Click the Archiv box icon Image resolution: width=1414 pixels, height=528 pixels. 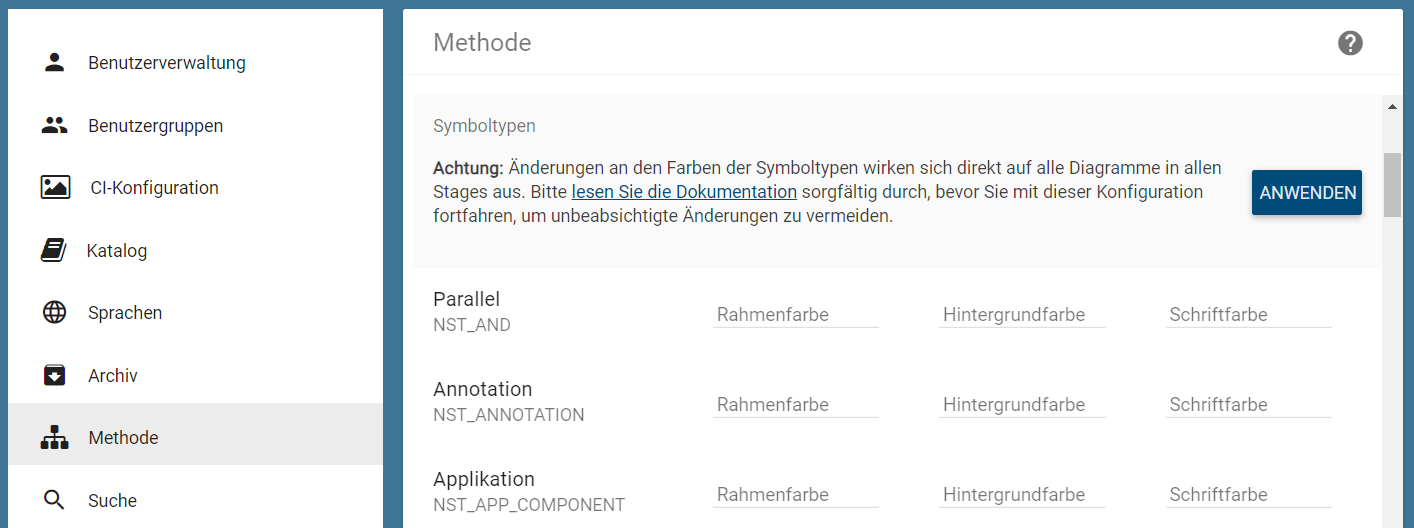click(x=54, y=376)
